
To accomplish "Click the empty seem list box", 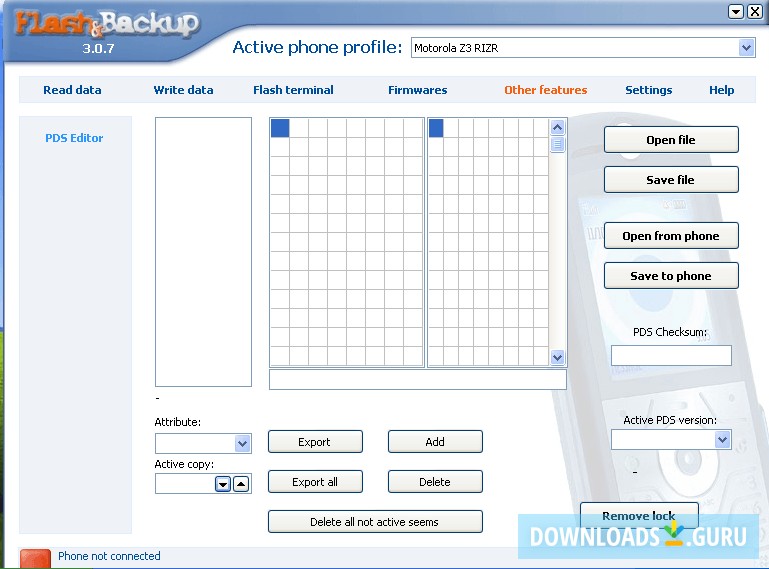I will 203,252.
